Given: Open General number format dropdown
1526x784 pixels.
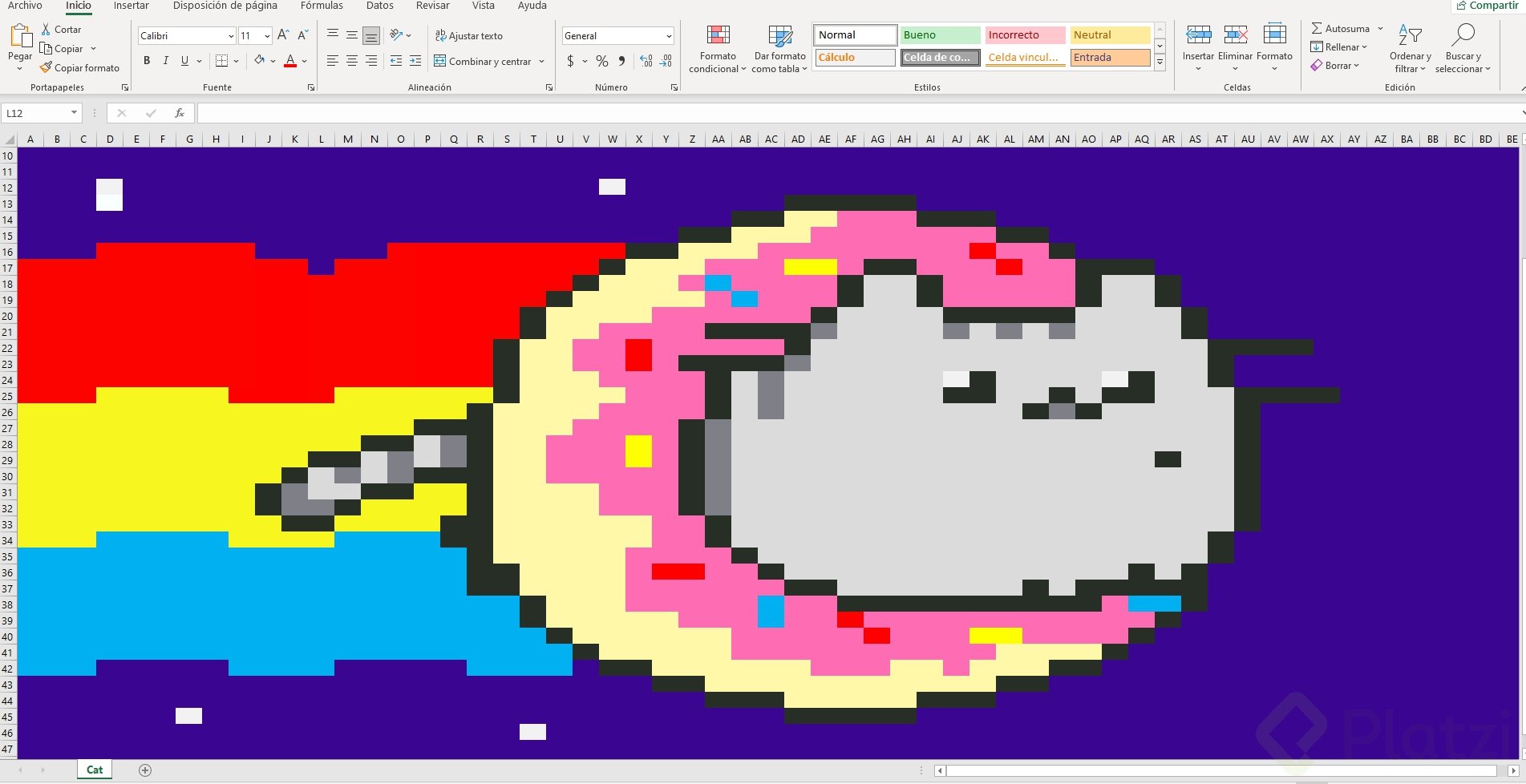Looking at the screenshot, I should click(668, 36).
